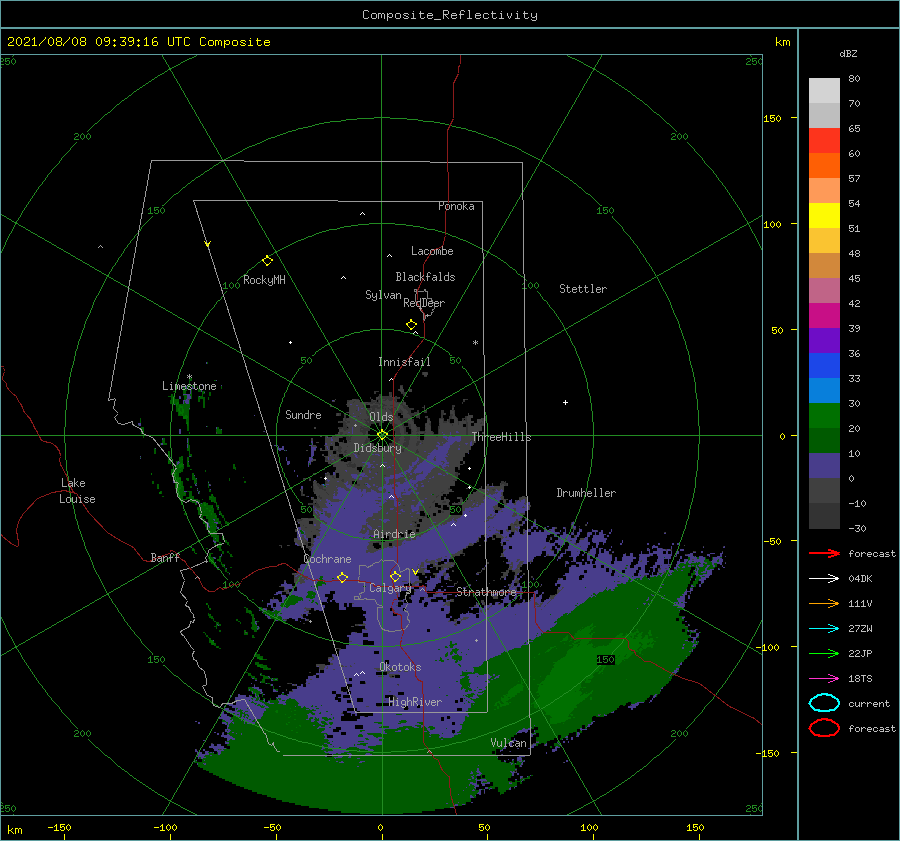Select the 65 dBZ red color swatch
900x841 pixels.
824,140
